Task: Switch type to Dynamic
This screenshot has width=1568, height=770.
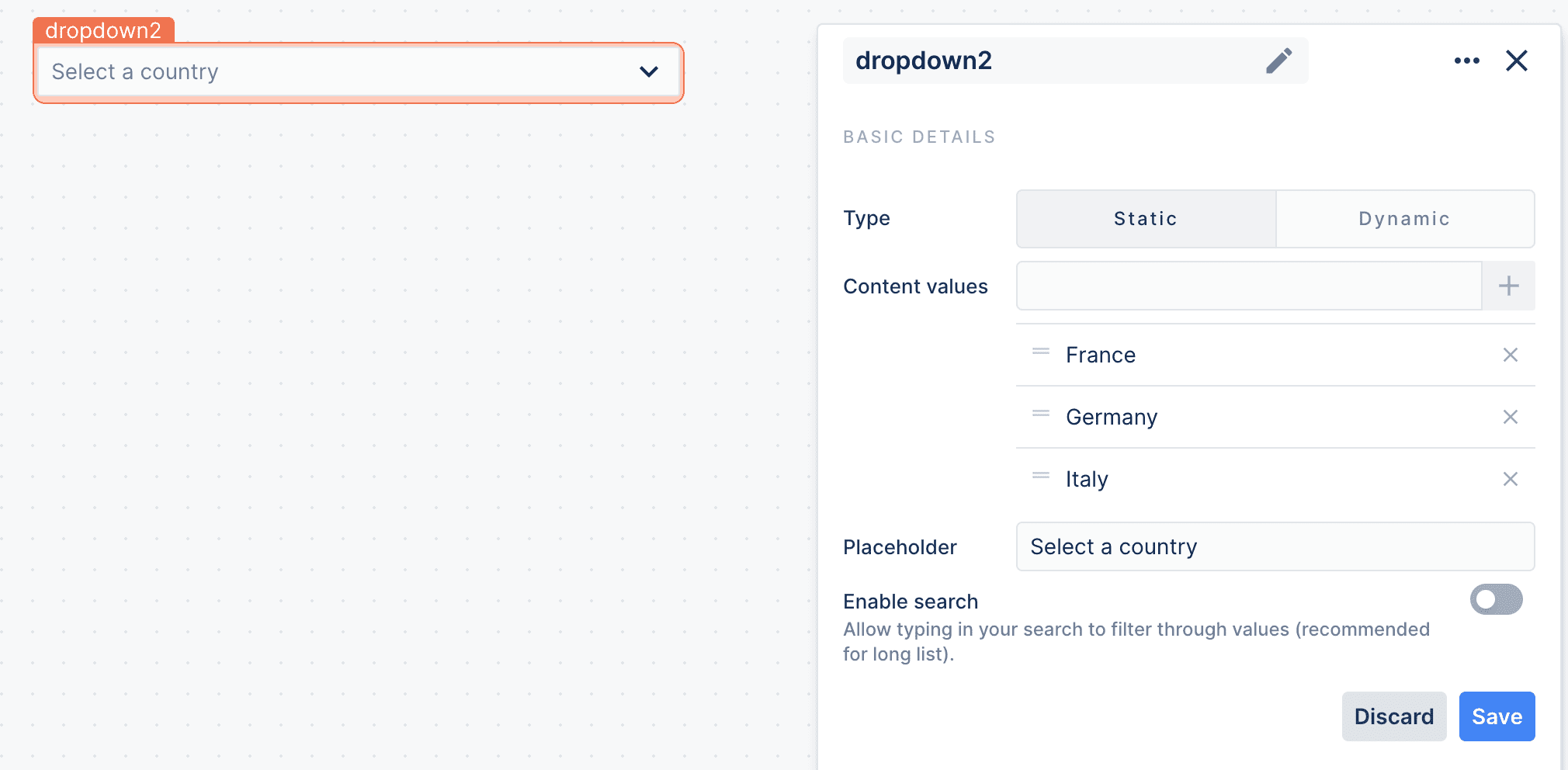Action: (1404, 219)
